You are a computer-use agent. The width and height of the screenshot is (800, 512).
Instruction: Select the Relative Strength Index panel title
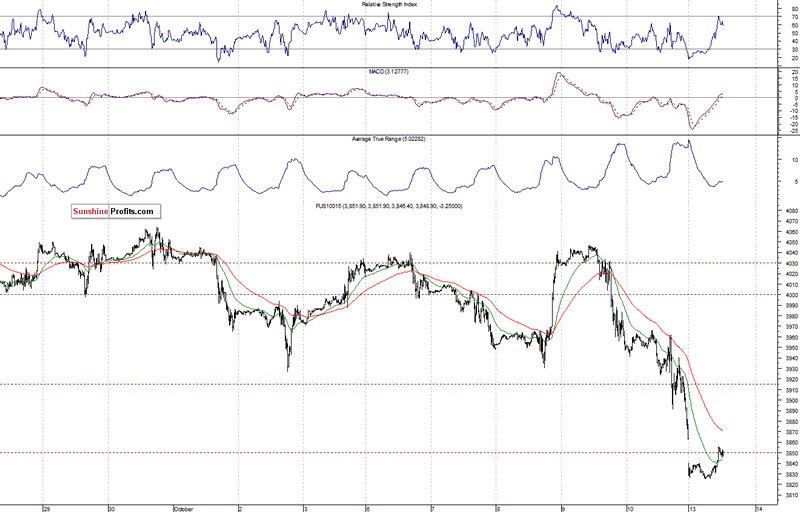pyautogui.click(x=391, y=5)
